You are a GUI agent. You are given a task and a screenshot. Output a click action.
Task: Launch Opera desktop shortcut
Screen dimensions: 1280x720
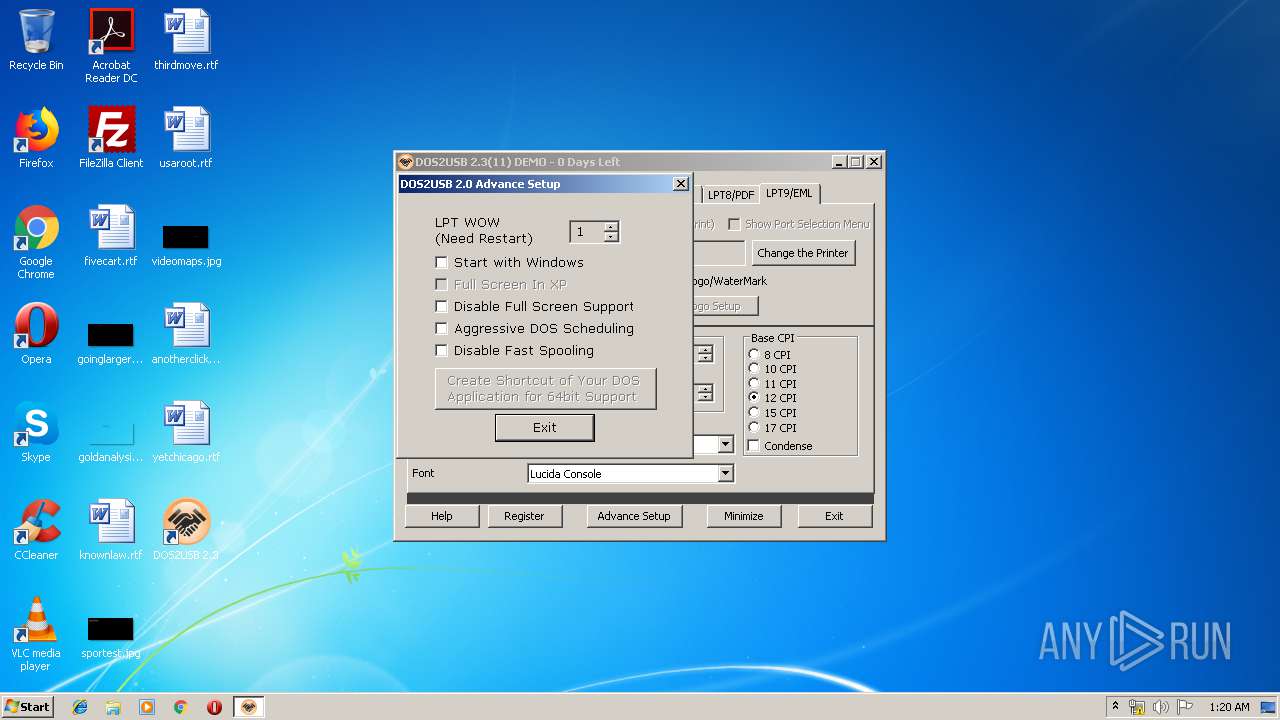point(36,334)
